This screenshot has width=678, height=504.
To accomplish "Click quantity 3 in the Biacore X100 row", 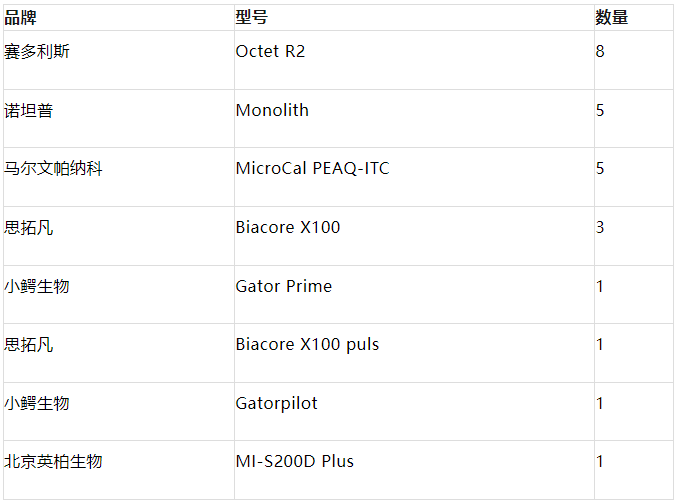I will pos(600,227).
